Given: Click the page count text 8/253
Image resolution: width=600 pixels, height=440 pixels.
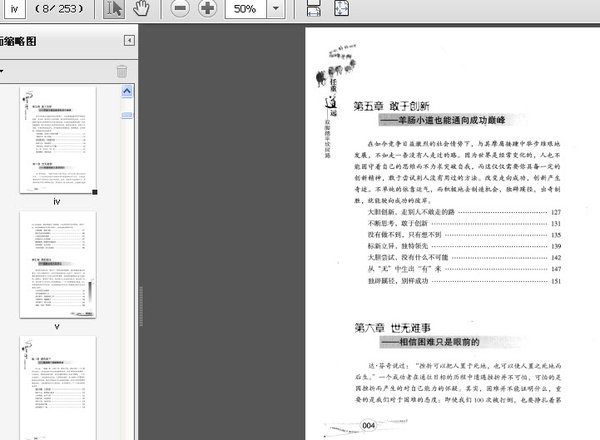Looking at the screenshot, I should [59, 8].
